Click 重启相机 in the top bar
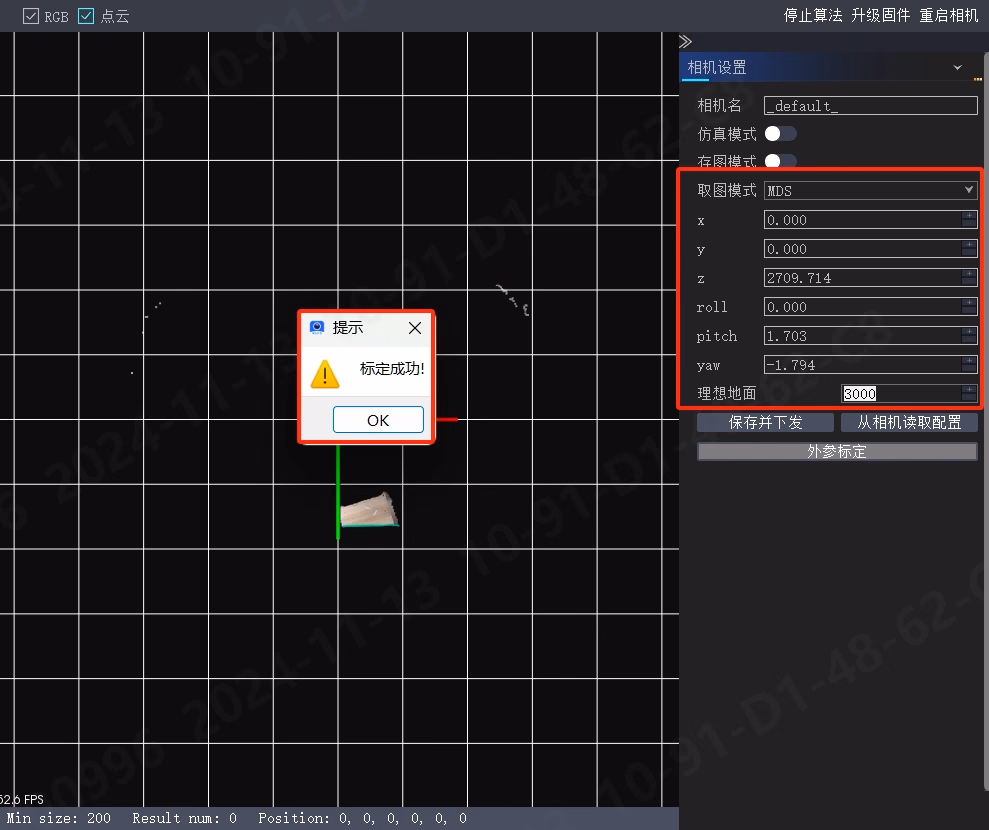Viewport: 989px width, 830px height. [949, 16]
